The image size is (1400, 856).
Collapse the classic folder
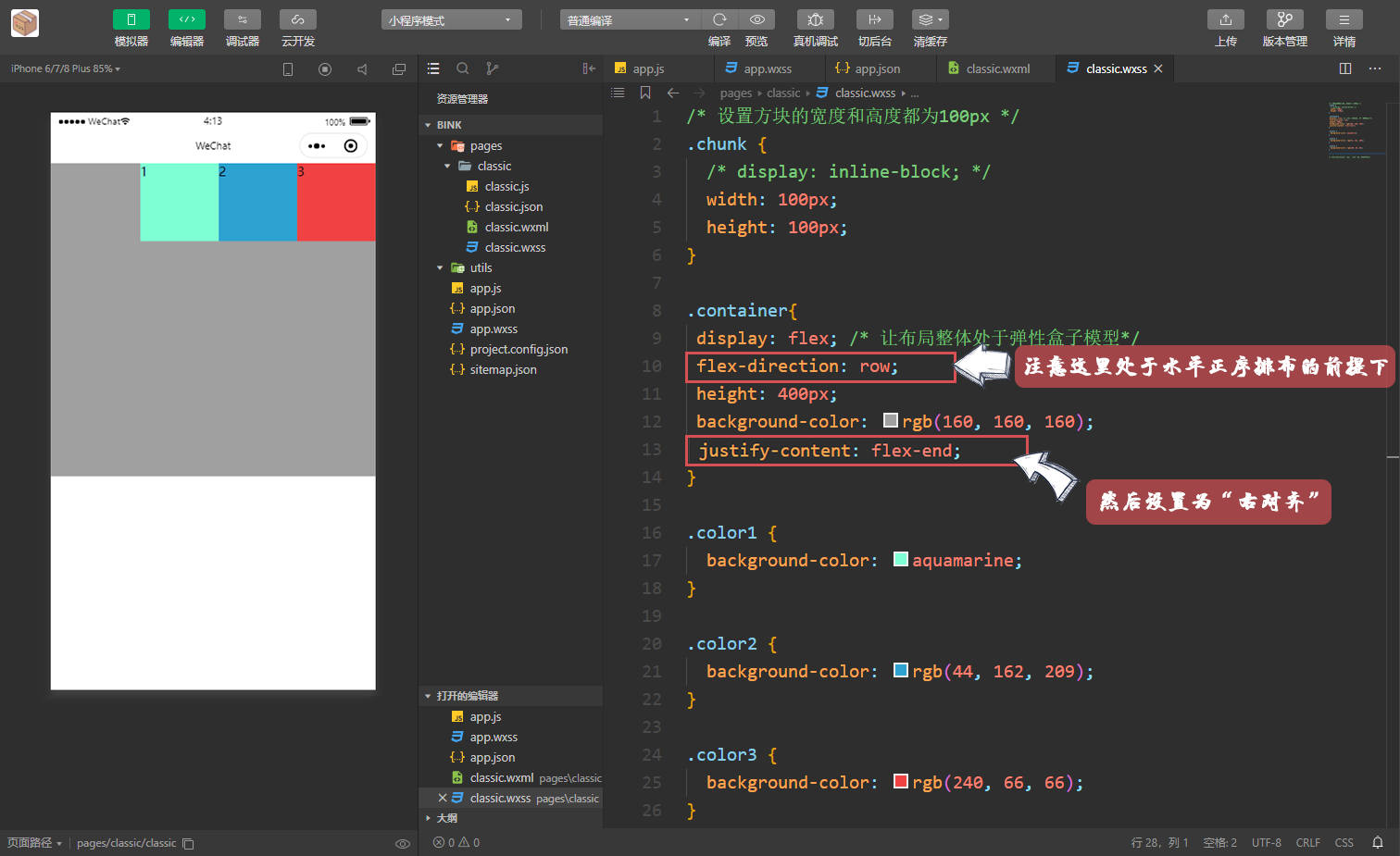510,166
